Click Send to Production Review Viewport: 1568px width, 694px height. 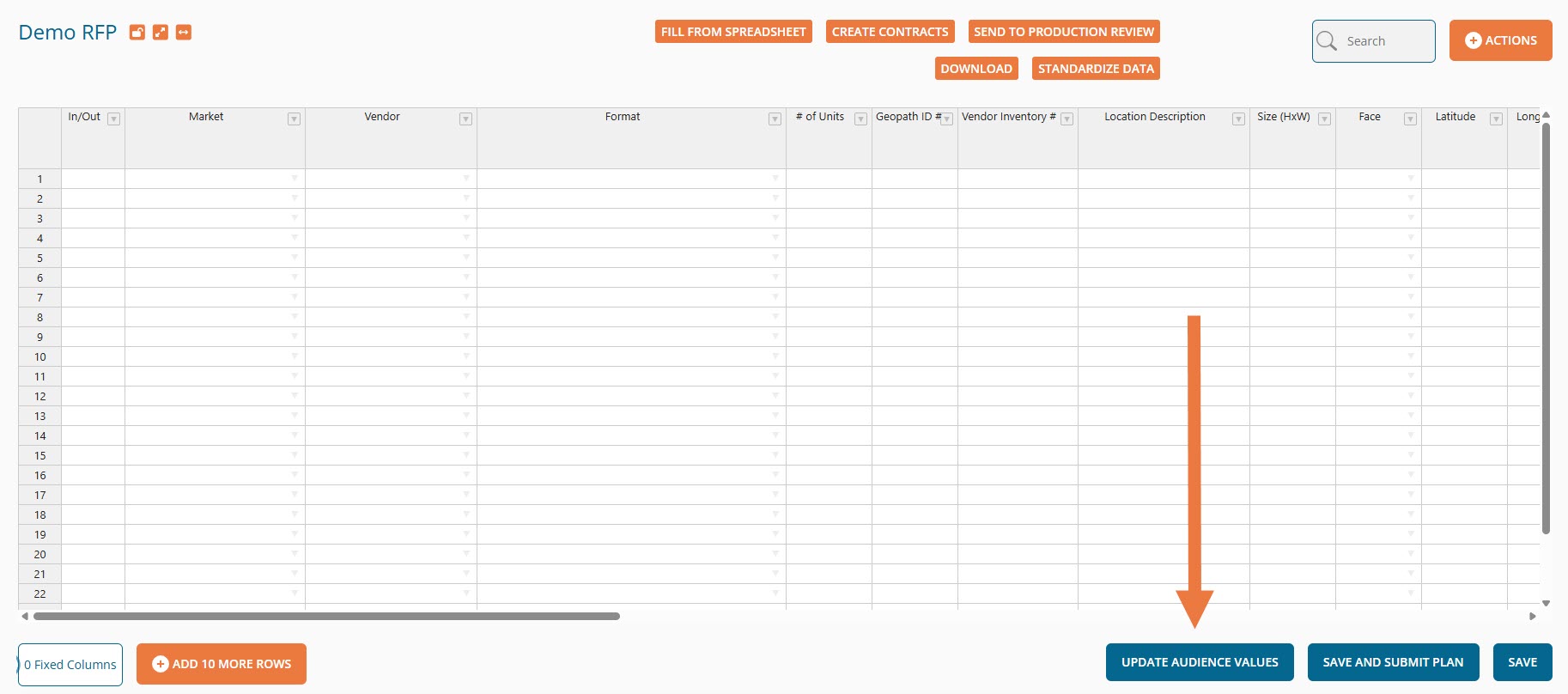(x=1063, y=32)
